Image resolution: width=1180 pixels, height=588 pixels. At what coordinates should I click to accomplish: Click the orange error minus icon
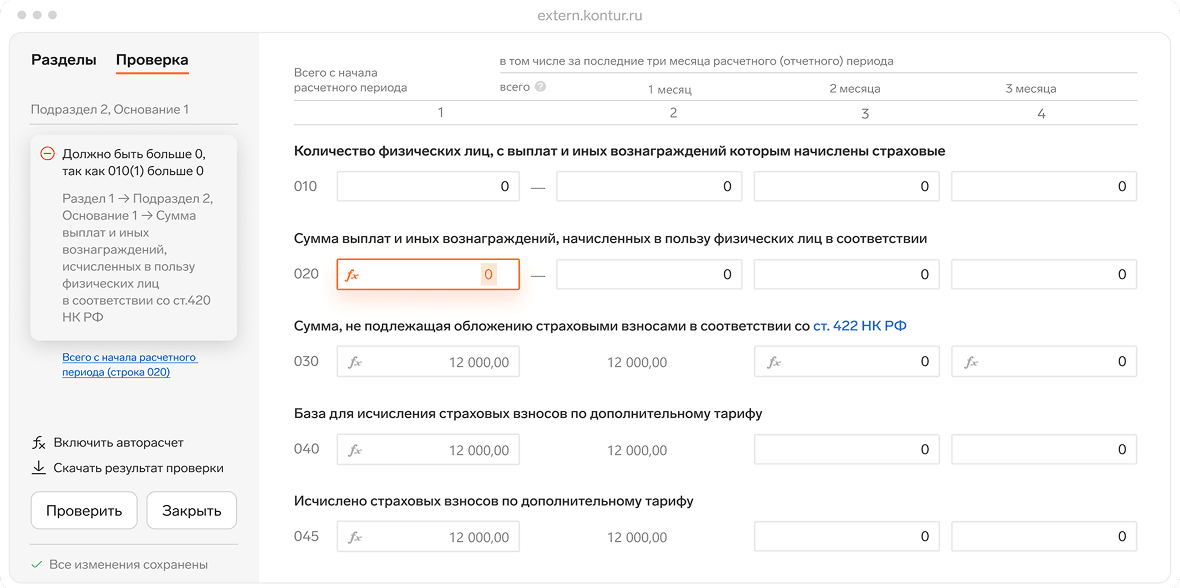point(47,154)
